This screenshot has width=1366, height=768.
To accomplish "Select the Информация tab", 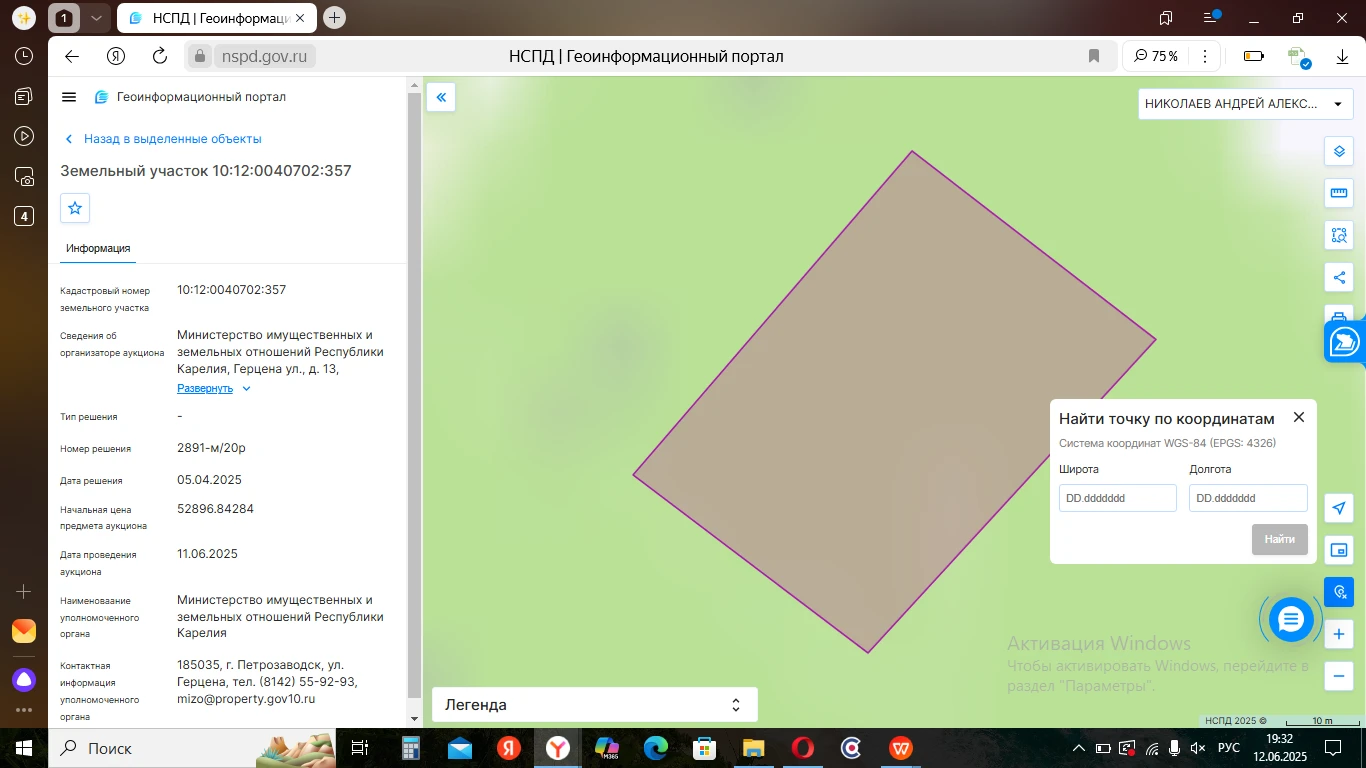I will point(98,249).
